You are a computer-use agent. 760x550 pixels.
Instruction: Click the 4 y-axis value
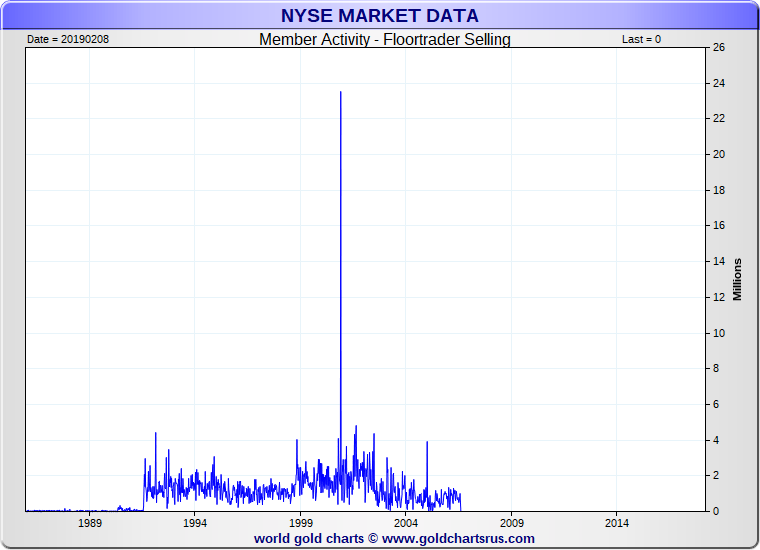pos(716,440)
